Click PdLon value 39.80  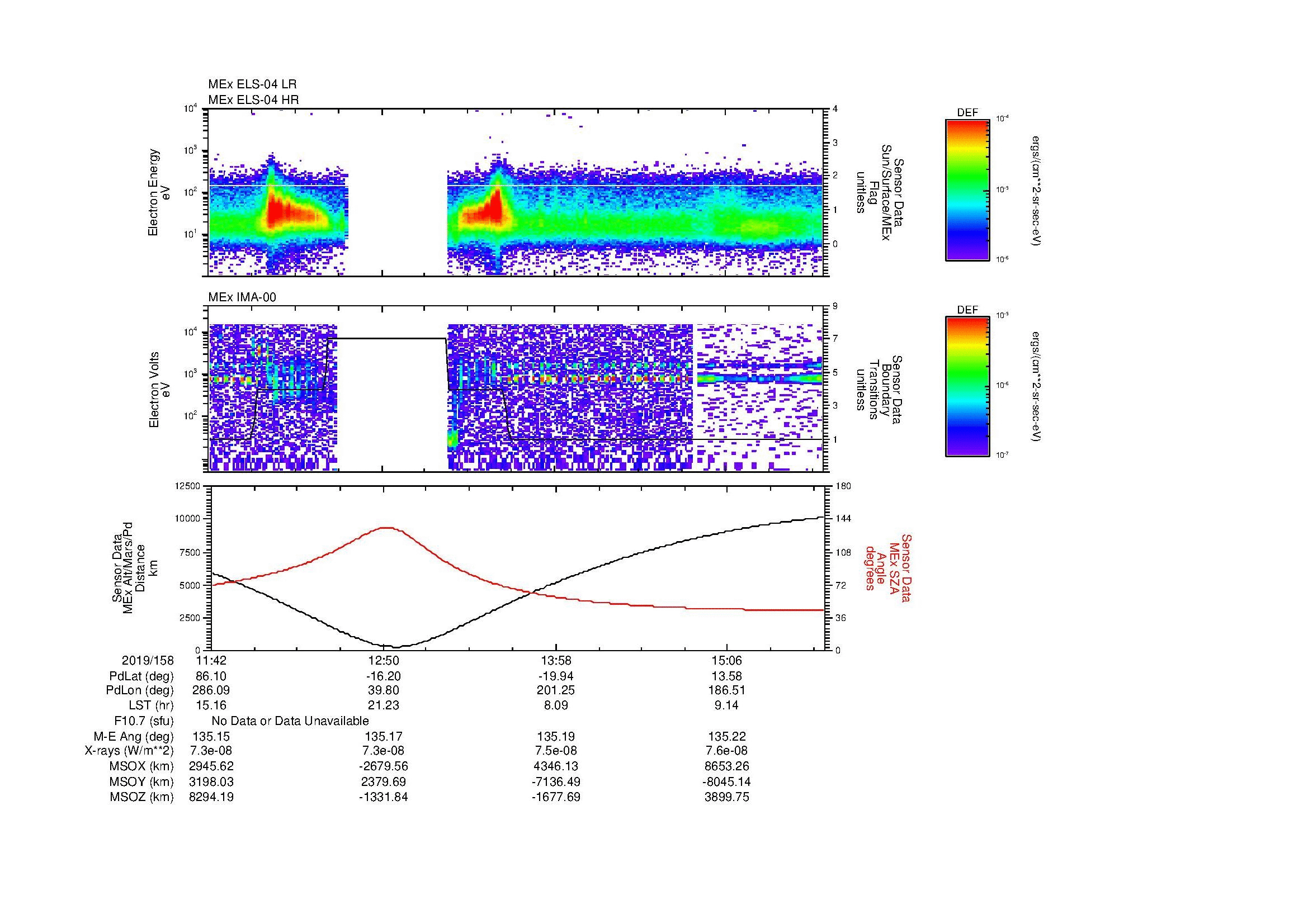384,691
